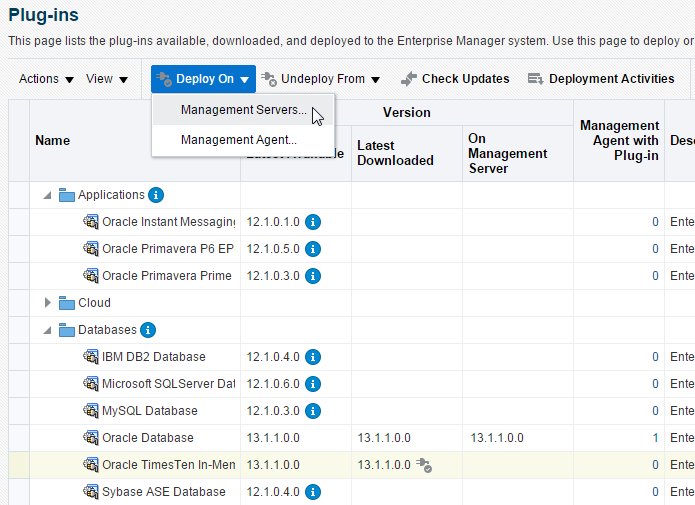Click the Check Updates button
The height and width of the screenshot is (505, 695).
[455, 79]
